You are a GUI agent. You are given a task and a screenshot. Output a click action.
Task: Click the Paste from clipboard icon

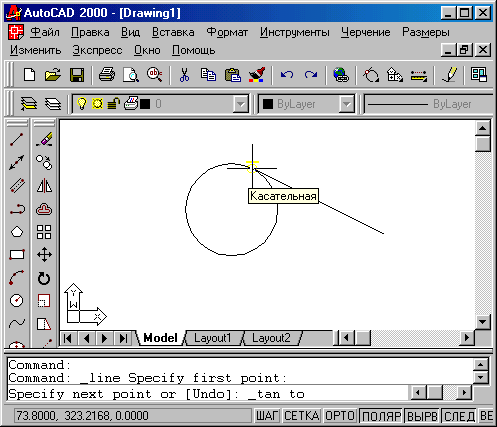tap(233, 75)
